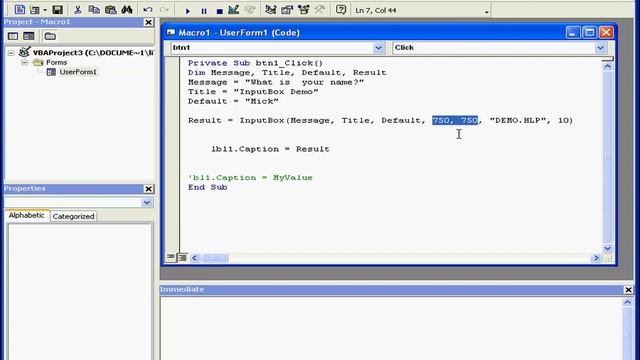Viewport: 640px width, 360px height.
Task: Click the horizontal scroll left arrow
Action: [194, 258]
